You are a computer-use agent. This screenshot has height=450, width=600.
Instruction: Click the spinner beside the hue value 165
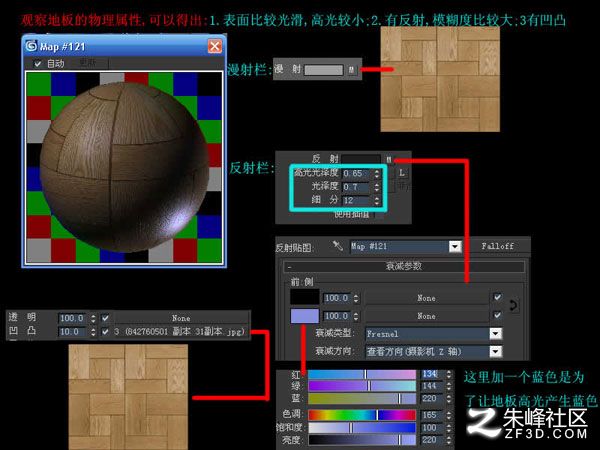[449, 415]
